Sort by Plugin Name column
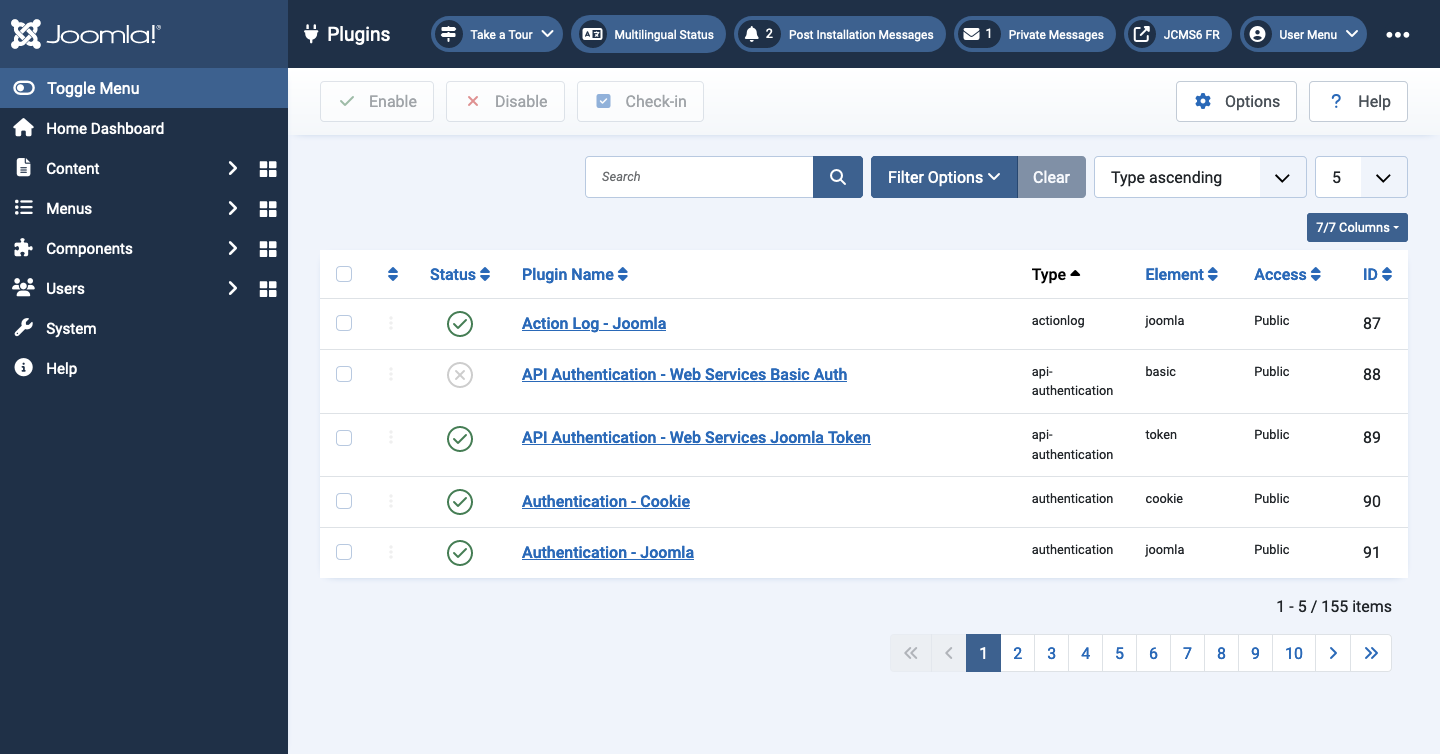The image size is (1440, 754). click(x=575, y=274)
